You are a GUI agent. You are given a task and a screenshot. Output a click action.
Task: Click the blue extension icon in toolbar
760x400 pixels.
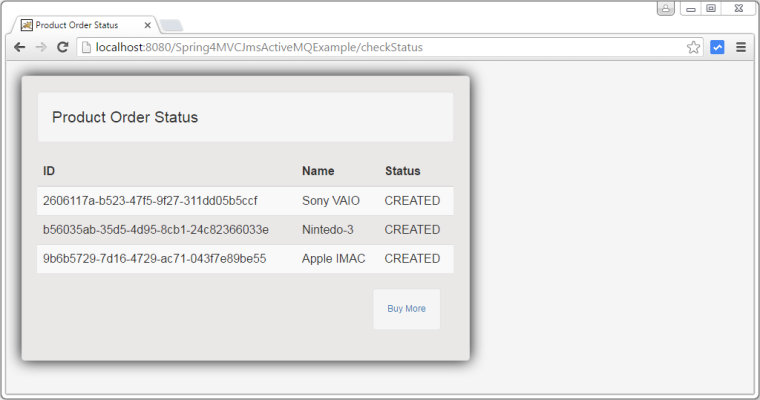[717, 47]
